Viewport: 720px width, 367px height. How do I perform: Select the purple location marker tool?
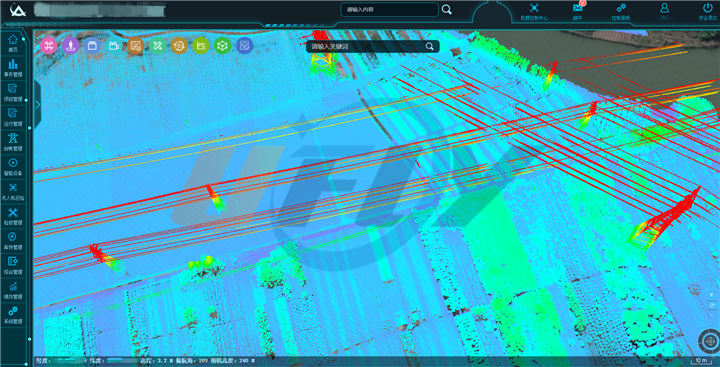coord(70,45)
